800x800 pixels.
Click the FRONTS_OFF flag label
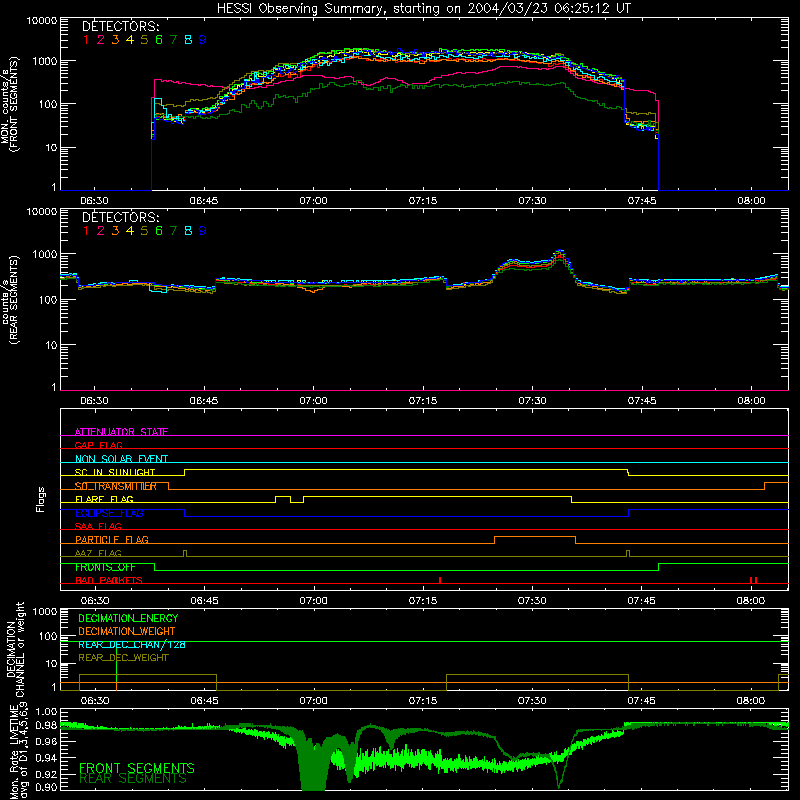tap(105, 567)
